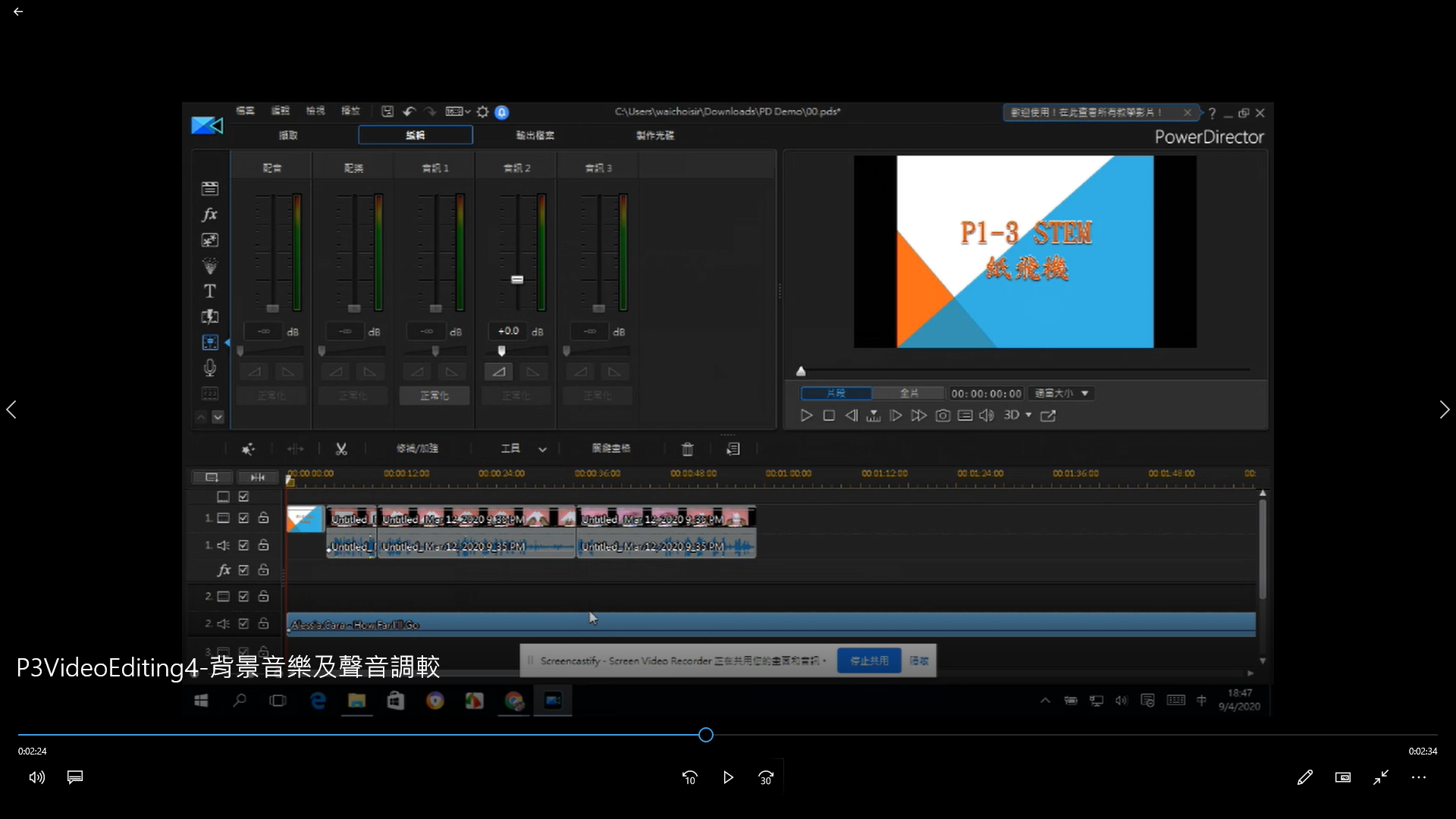Open the first menu in PowerDirector menu bar
Screen dimensions: 1456x819
pos(245,111)
